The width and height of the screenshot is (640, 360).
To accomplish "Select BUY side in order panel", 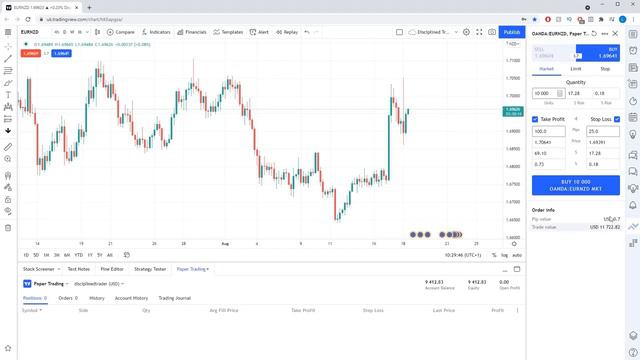I will (598, 53).
